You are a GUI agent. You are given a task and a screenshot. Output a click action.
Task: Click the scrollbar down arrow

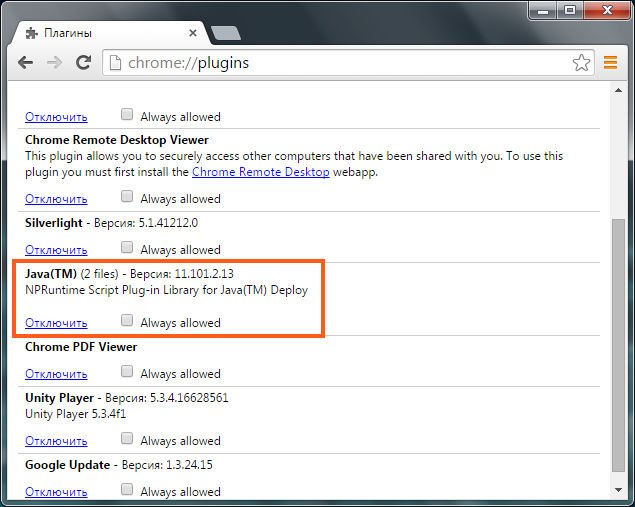point(618,490)
